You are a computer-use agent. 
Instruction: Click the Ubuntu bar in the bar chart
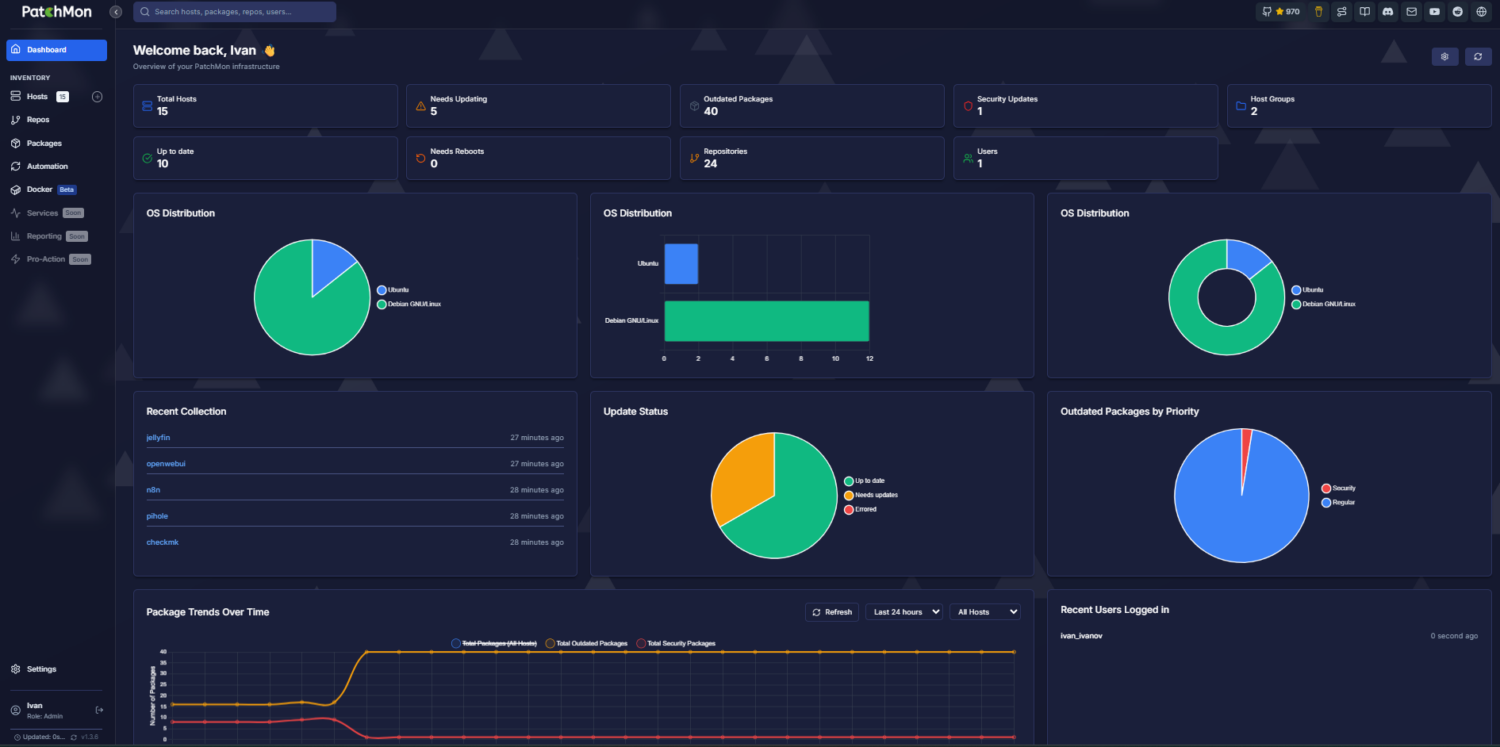point(681,264)
